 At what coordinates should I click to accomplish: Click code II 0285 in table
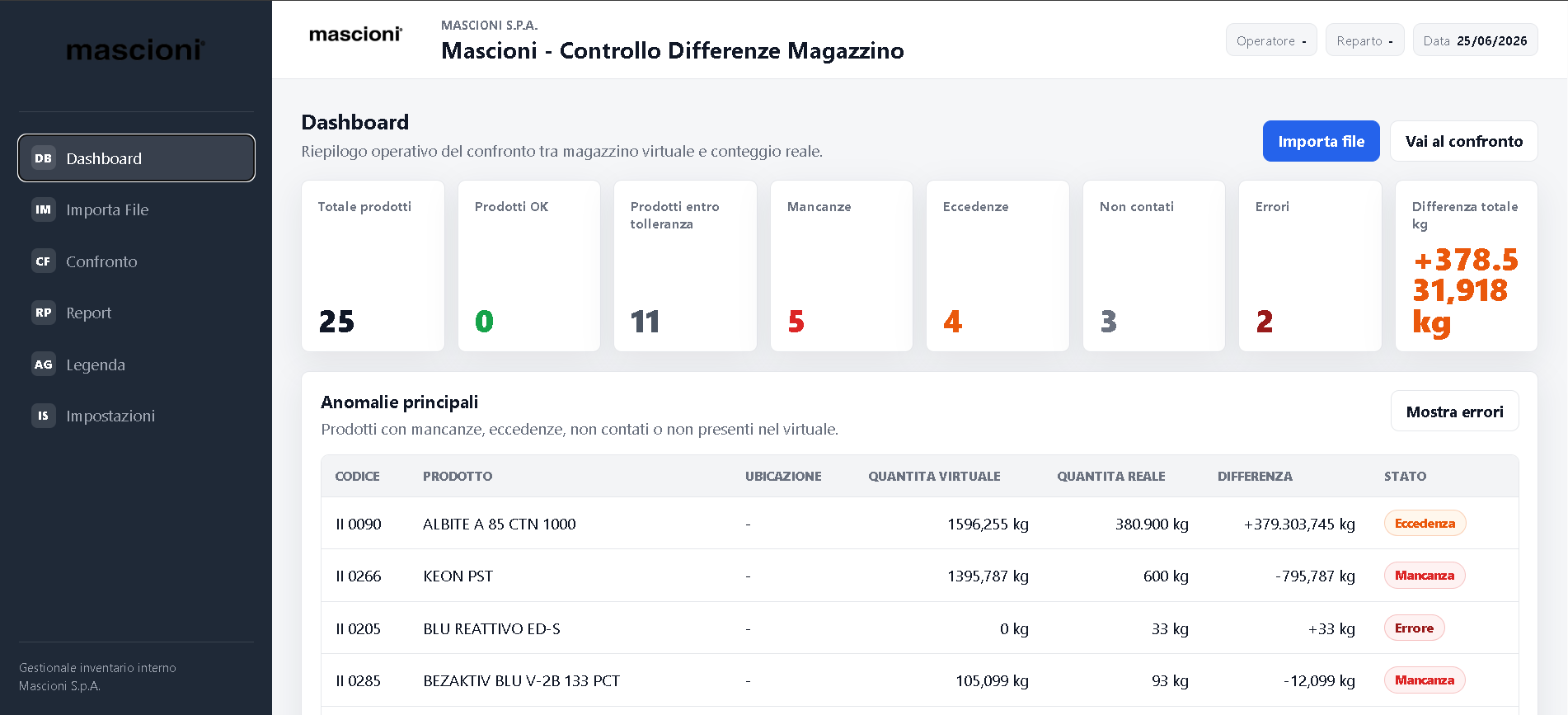click(x=359, y=680)
